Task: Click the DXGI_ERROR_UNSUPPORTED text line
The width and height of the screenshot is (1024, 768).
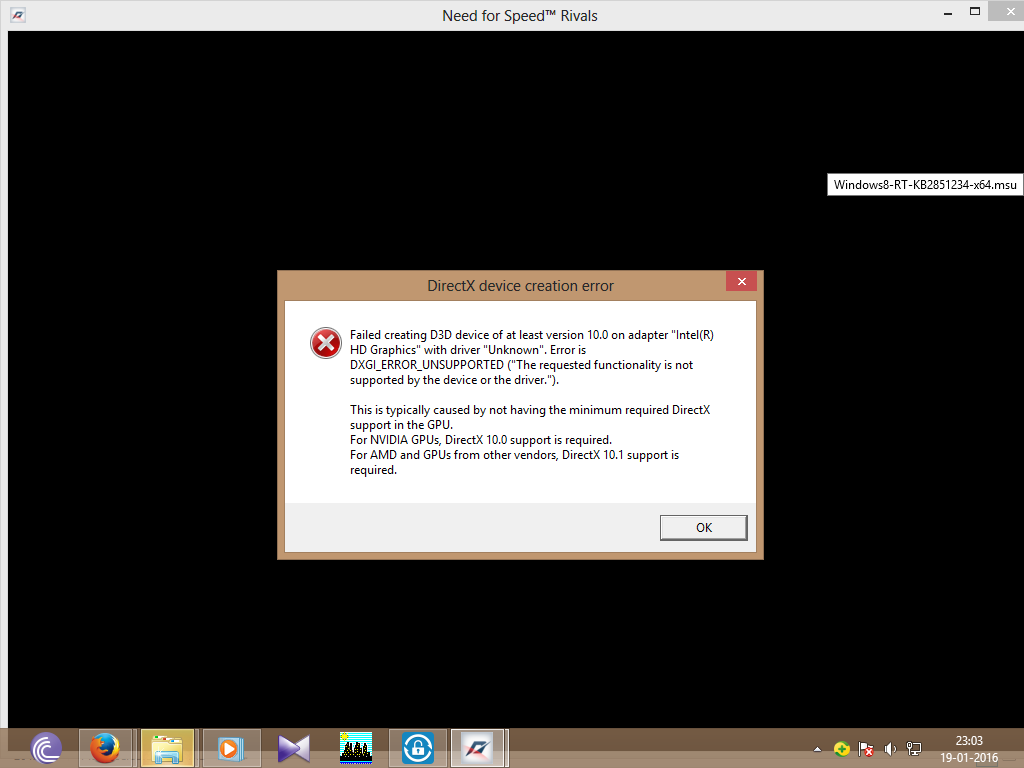Action: 521,365
